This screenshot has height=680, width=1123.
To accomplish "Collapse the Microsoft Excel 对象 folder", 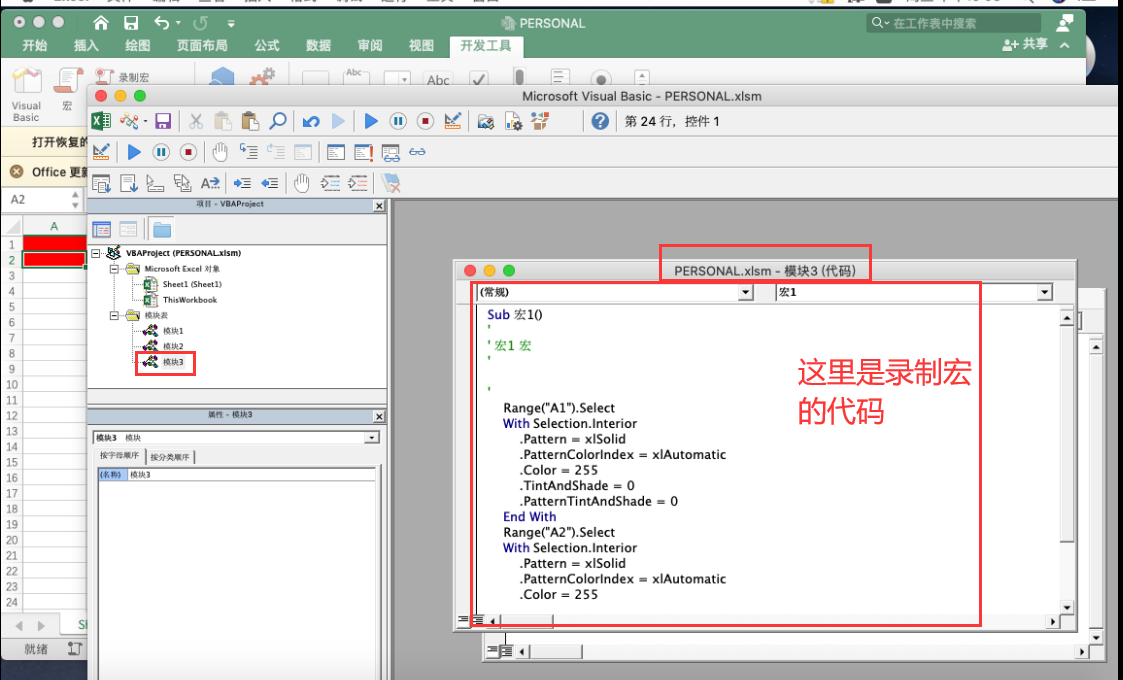I will click(x=114, y=269).
